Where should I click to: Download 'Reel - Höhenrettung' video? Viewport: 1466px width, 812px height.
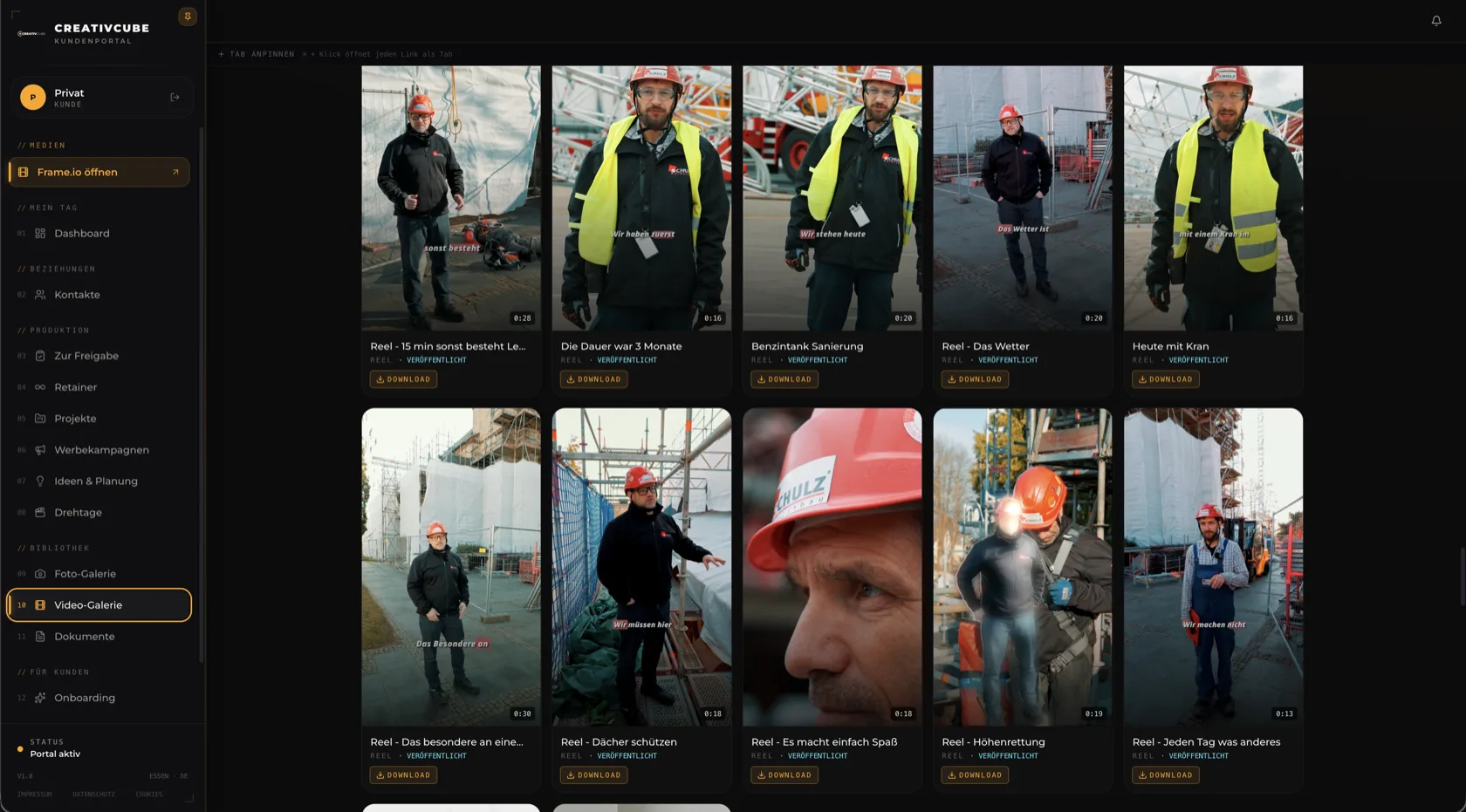coord(975,775)
